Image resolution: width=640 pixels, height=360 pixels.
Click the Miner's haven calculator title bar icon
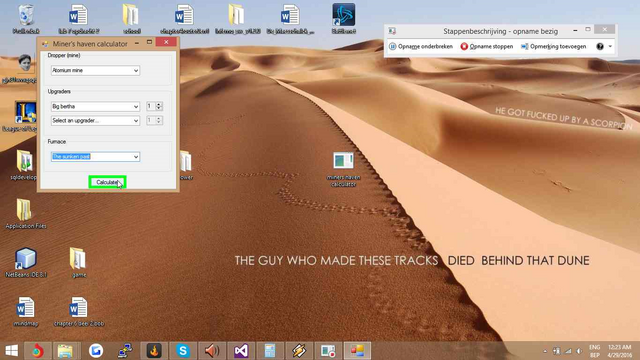coord(45,44)
